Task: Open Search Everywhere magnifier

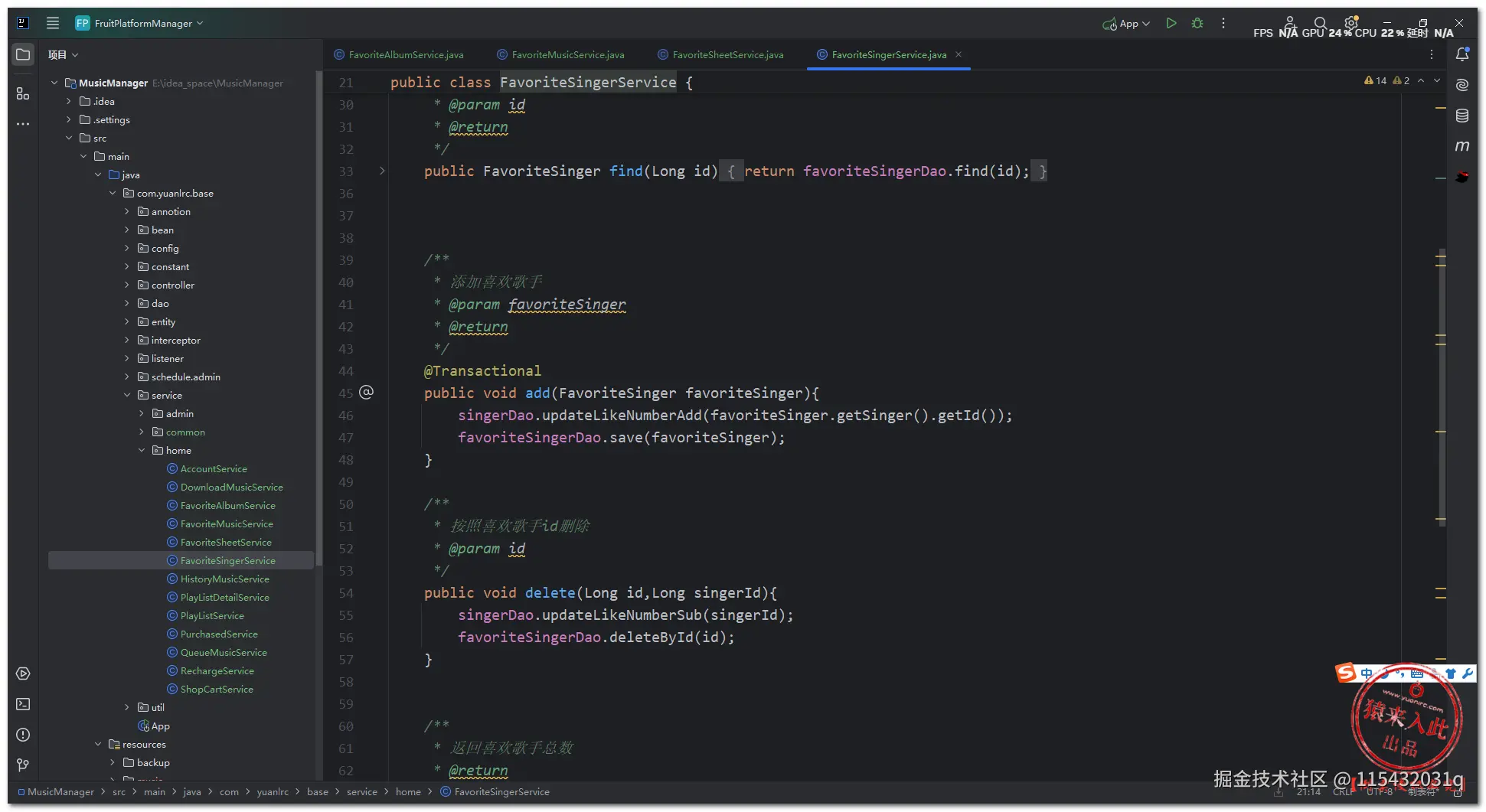Action: (1320, 23)
